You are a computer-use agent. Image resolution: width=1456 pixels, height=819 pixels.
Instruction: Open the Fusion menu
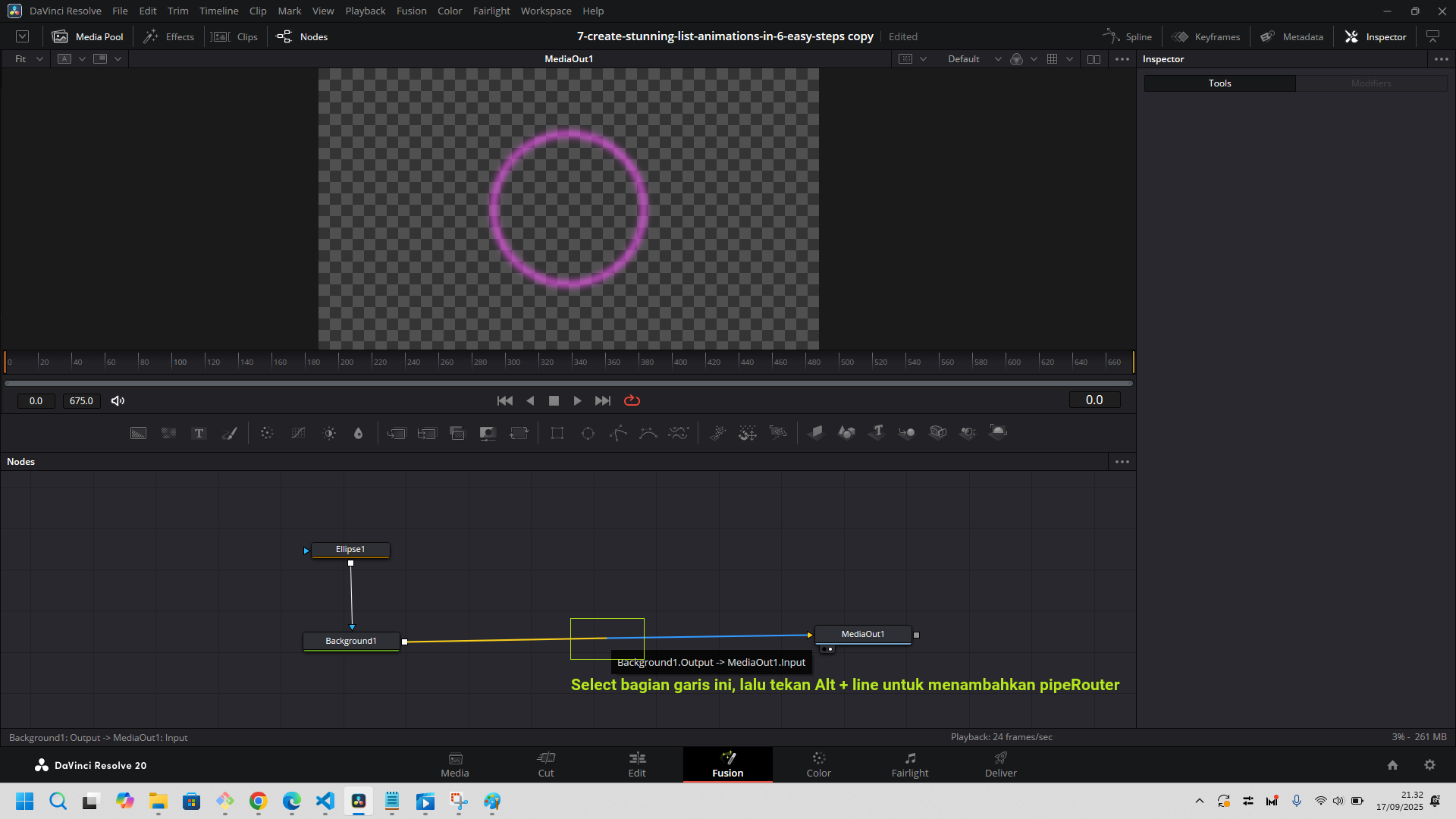click(411, 11)
